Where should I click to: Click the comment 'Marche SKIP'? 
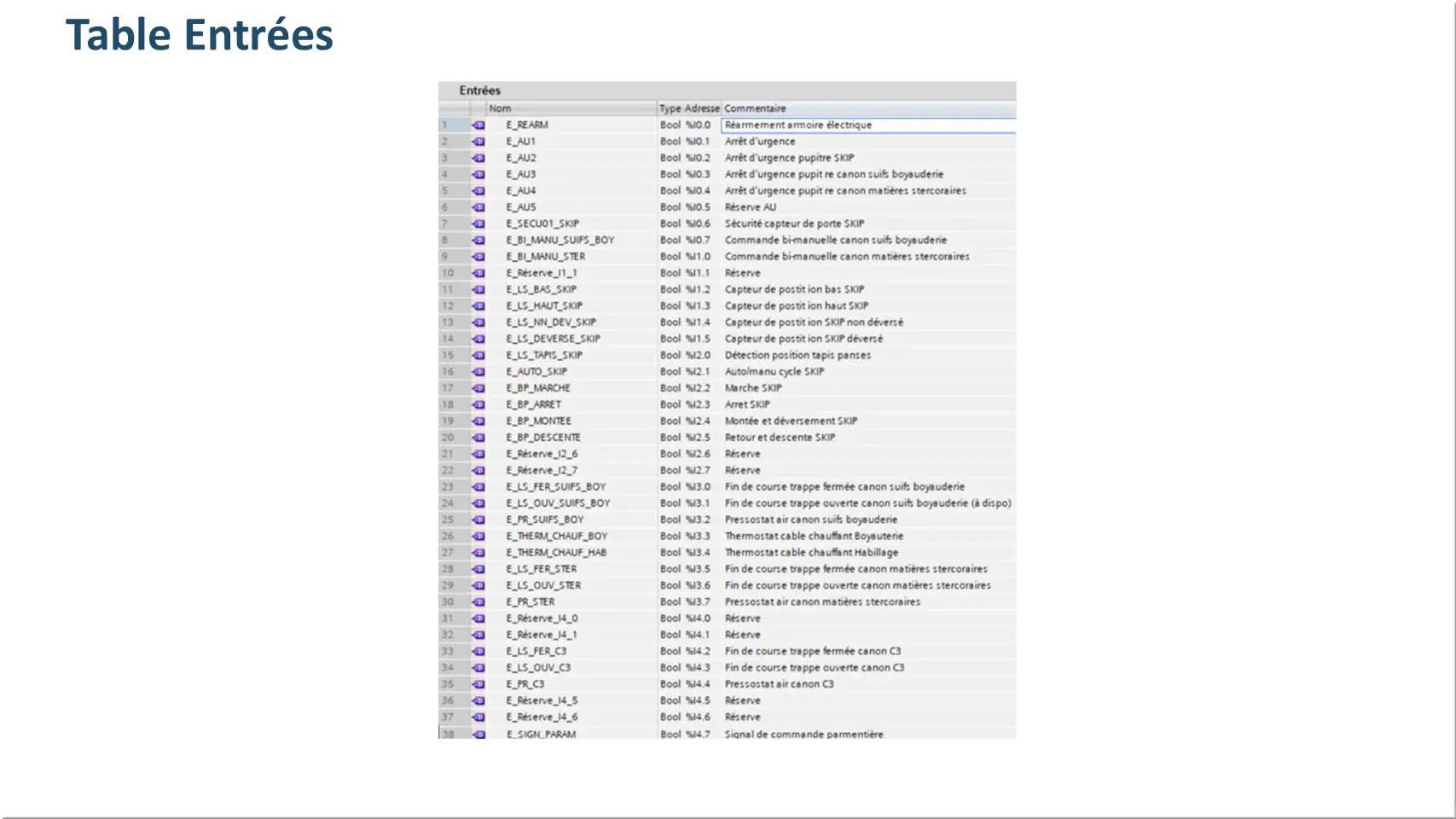753,388
